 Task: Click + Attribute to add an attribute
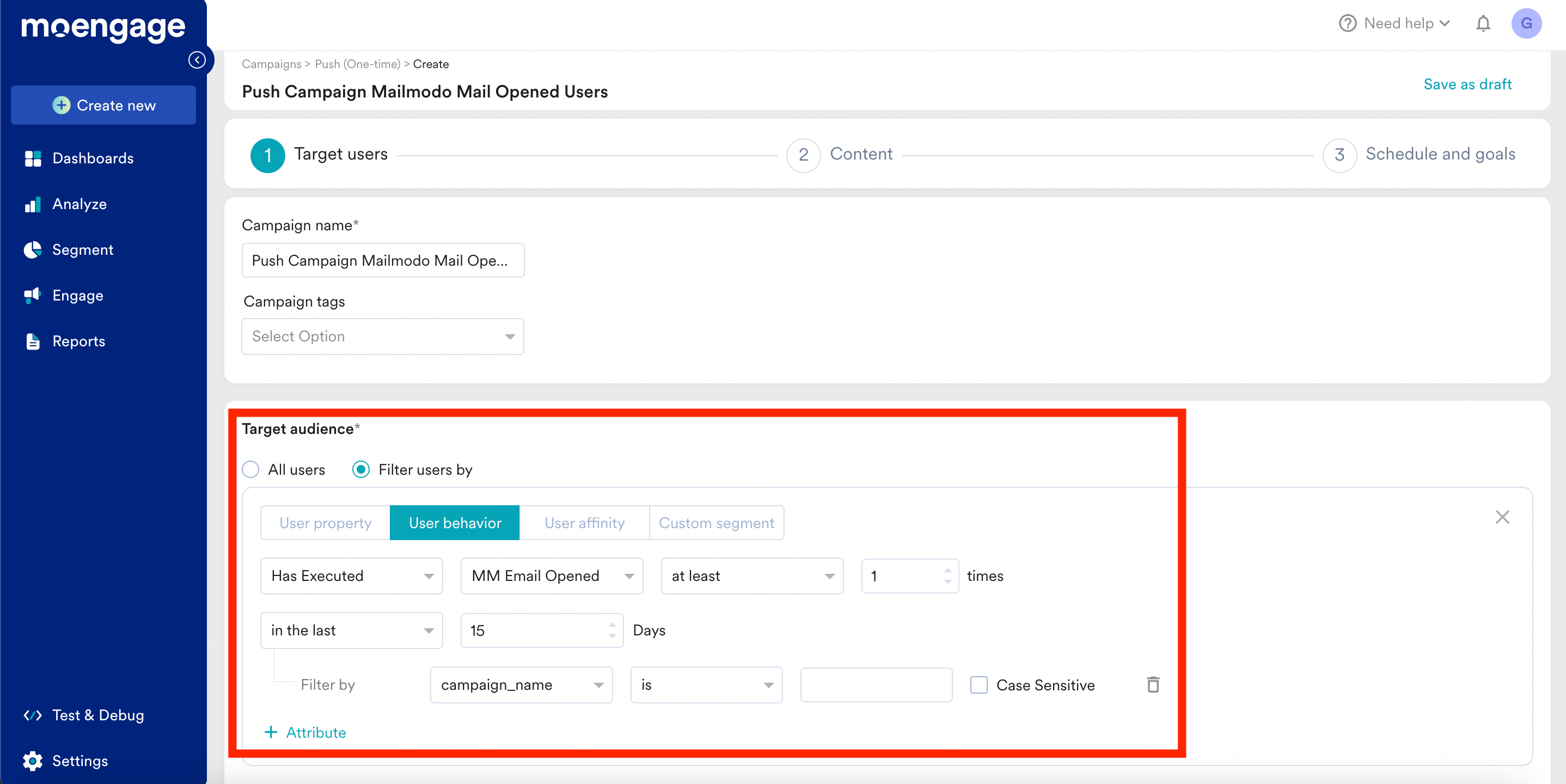pos(305,732)
